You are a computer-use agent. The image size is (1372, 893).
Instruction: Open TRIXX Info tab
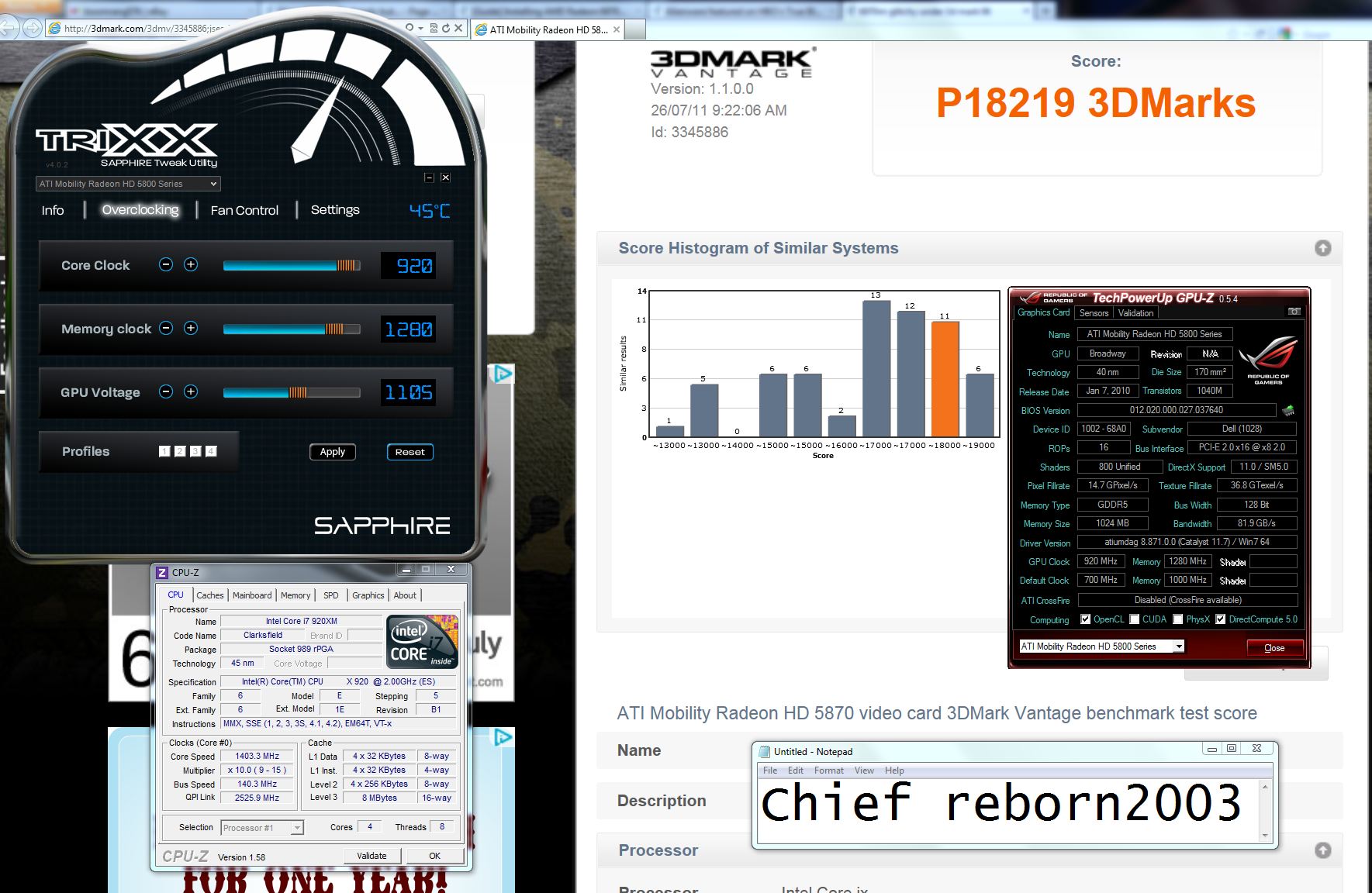(53, 210)
